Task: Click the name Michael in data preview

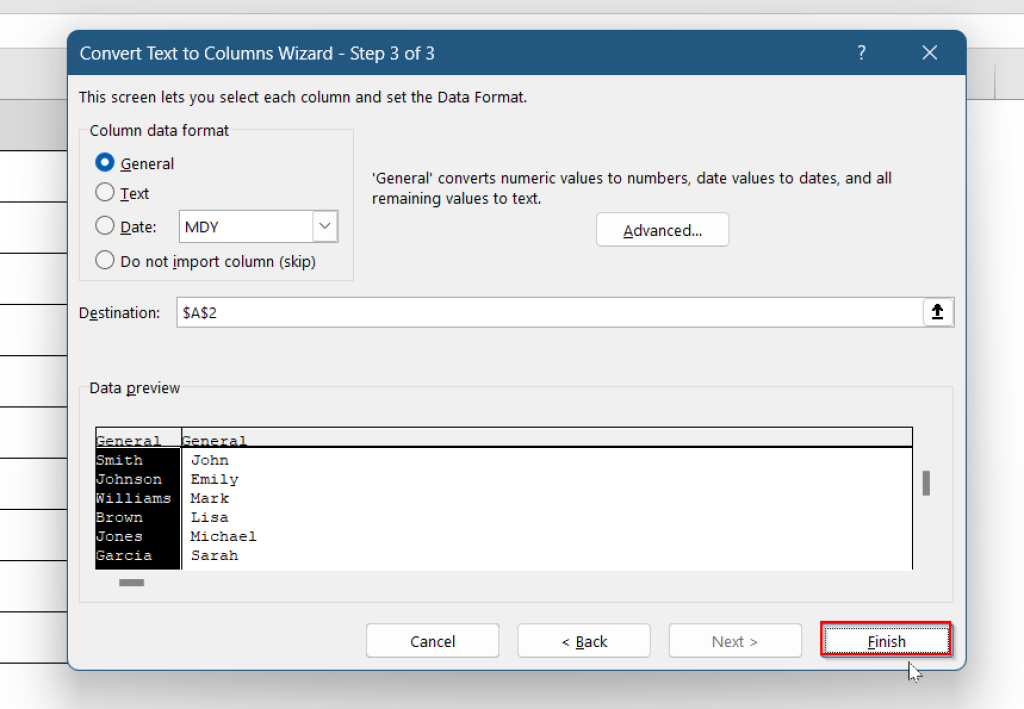Action: [x=223, y=536]
